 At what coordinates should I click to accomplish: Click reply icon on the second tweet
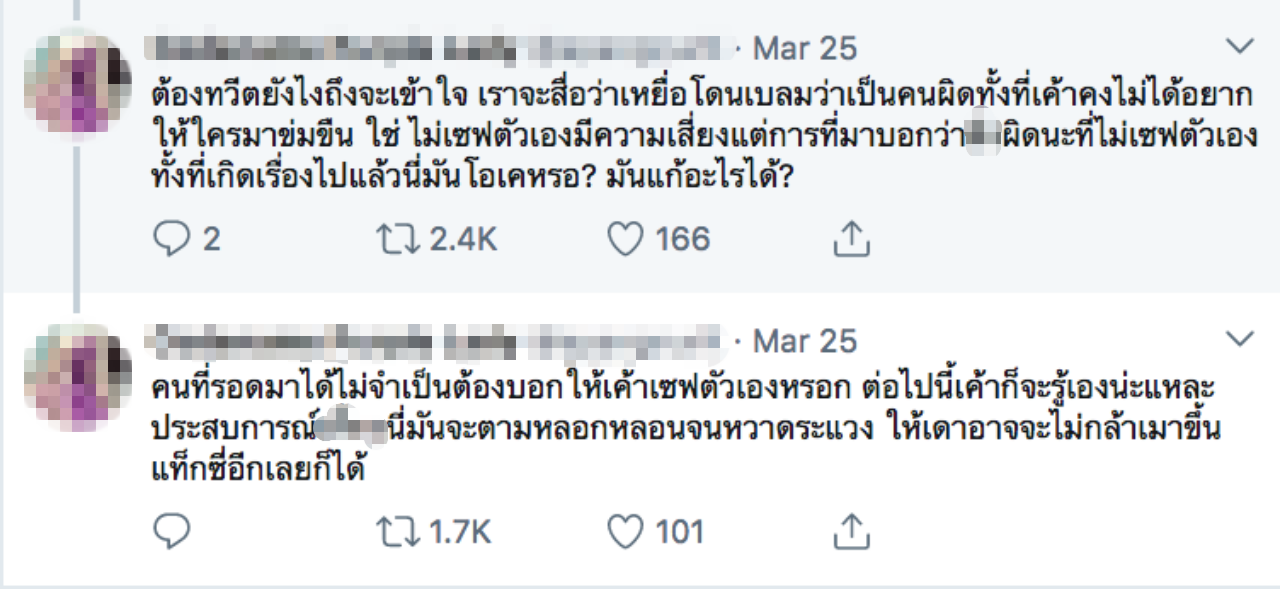(x=171, y=531)
